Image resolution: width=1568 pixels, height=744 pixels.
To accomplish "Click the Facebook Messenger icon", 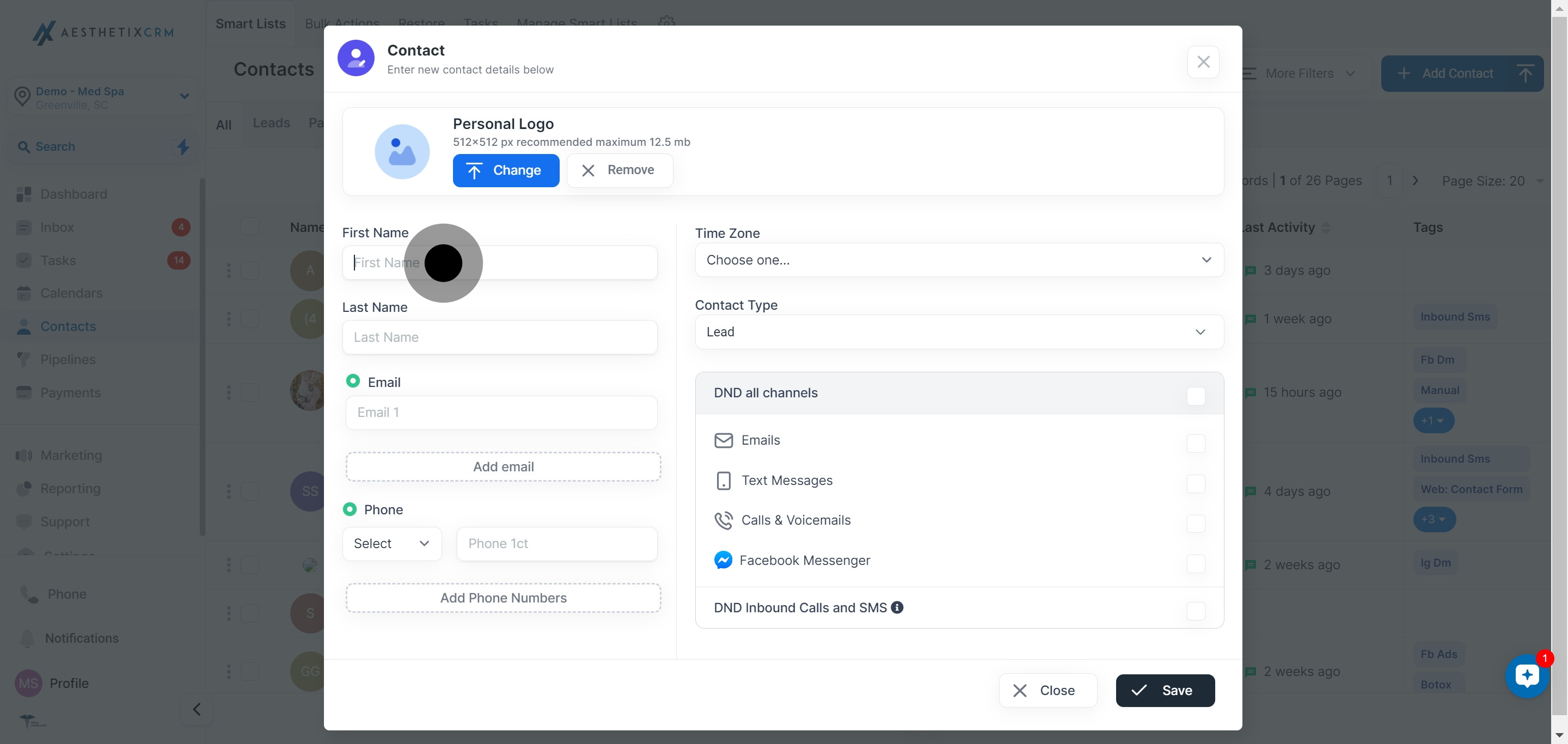I will click(x=722, y=559).
